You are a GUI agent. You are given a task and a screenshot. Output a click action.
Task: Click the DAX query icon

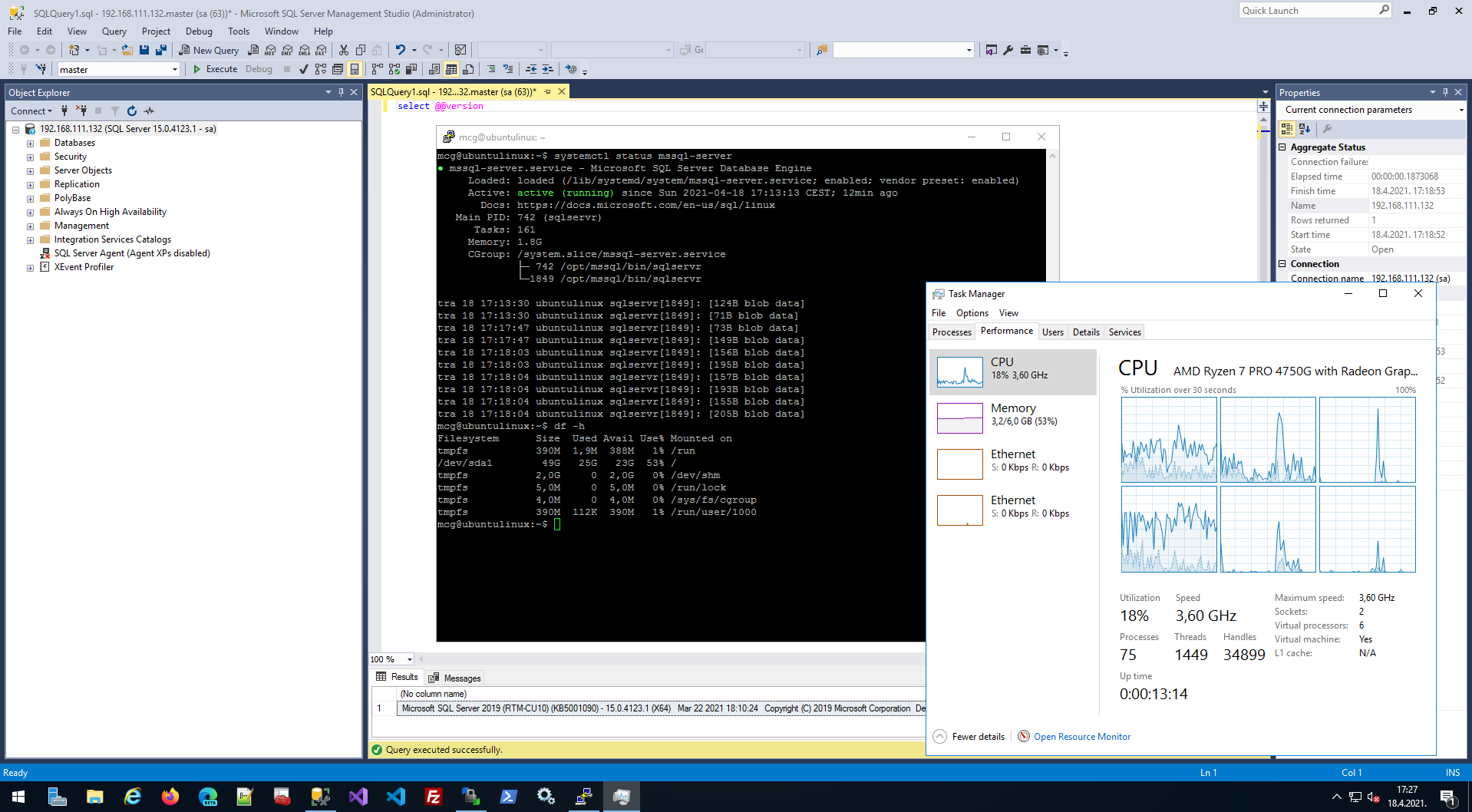click(321, 50)
